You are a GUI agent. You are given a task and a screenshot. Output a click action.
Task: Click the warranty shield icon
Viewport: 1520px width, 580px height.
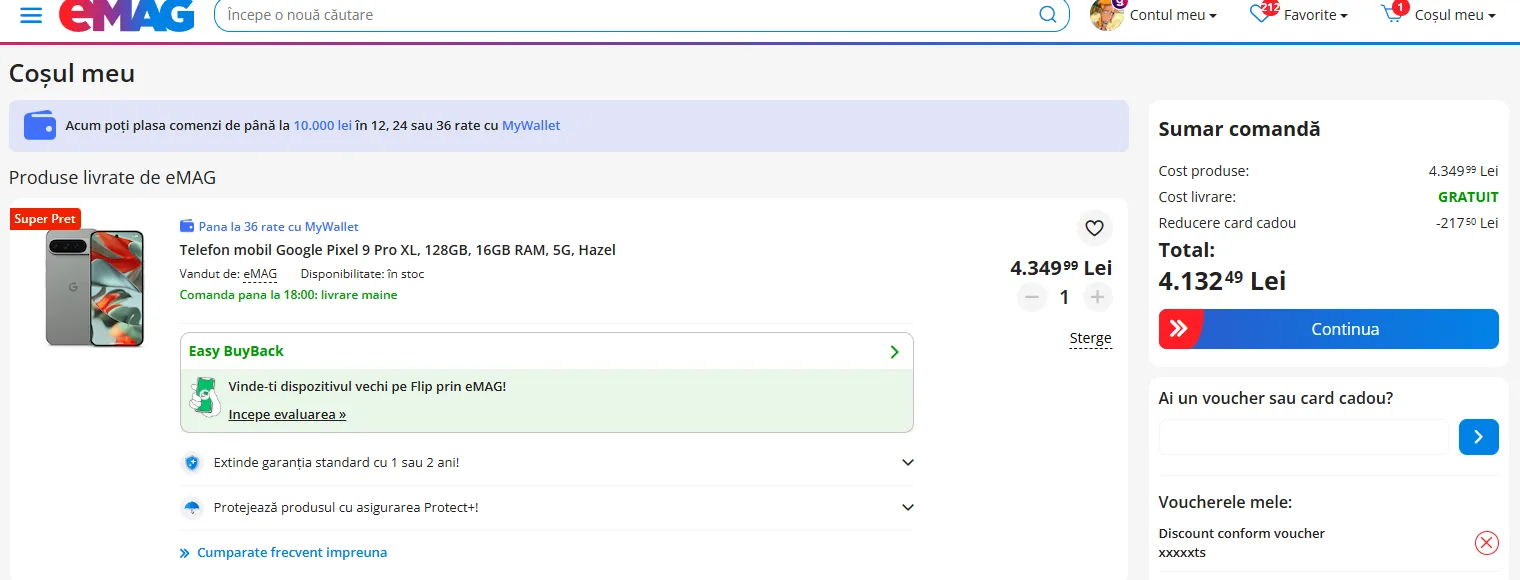click(x=191, y=463)
